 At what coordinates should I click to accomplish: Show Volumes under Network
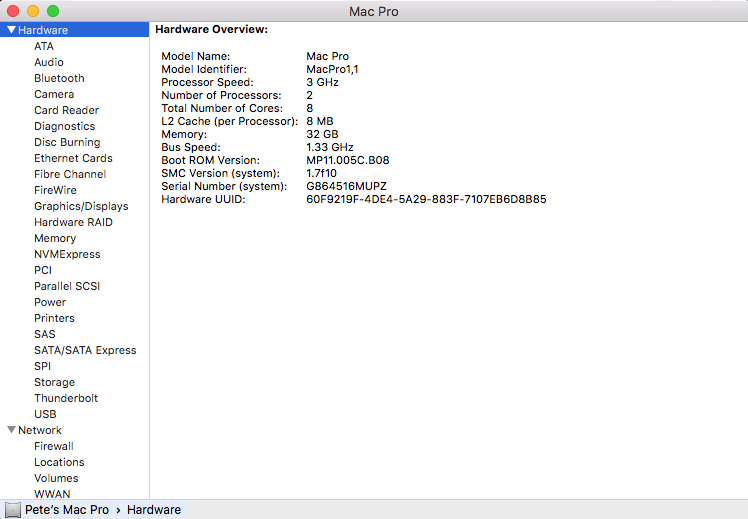point(56,478)
